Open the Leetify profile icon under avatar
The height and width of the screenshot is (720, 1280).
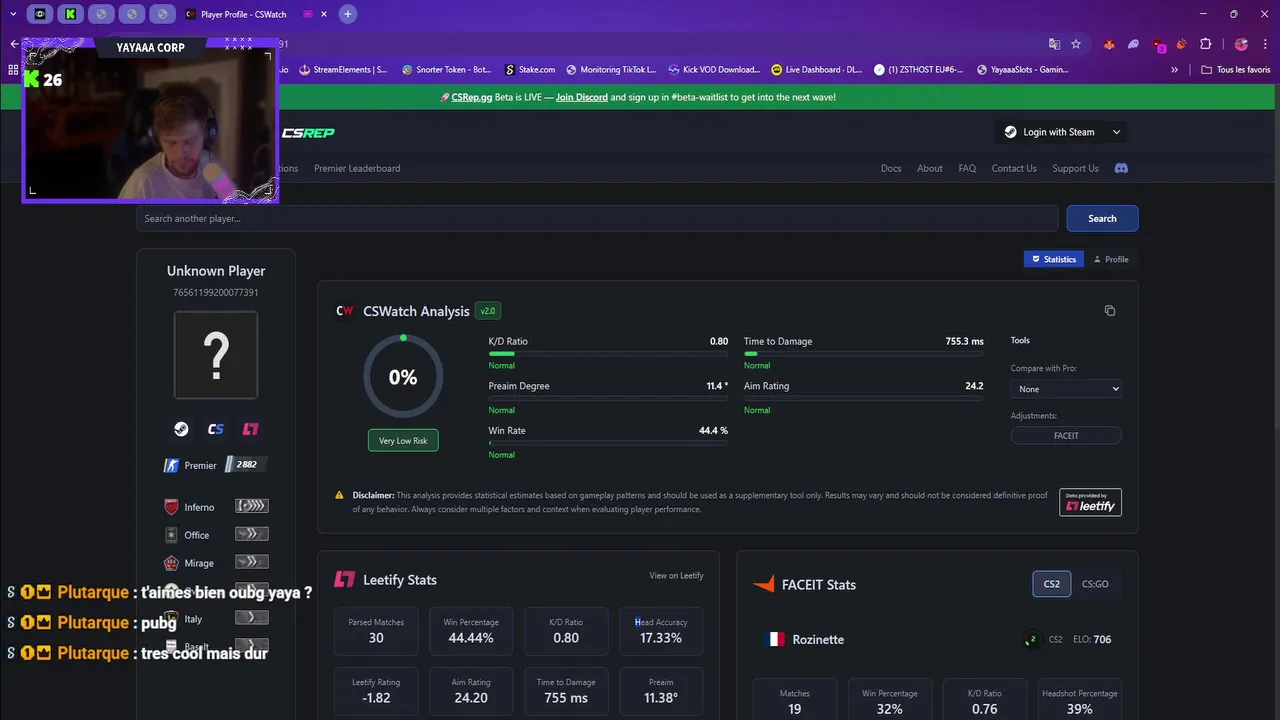point(251,429)
